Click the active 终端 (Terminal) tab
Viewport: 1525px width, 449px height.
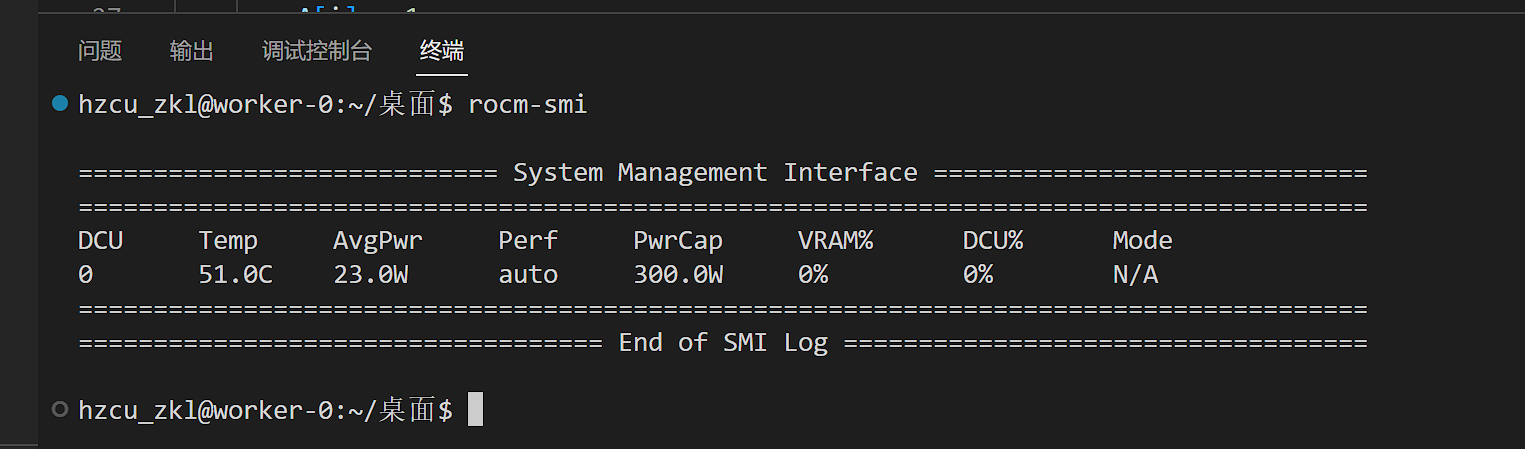442,51
